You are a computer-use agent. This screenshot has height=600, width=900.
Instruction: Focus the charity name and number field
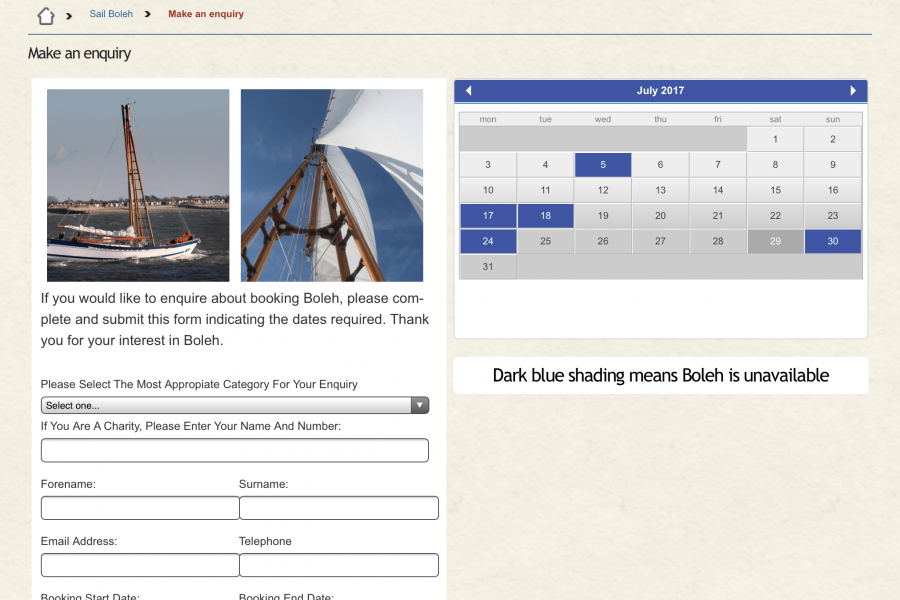(235, 450)
